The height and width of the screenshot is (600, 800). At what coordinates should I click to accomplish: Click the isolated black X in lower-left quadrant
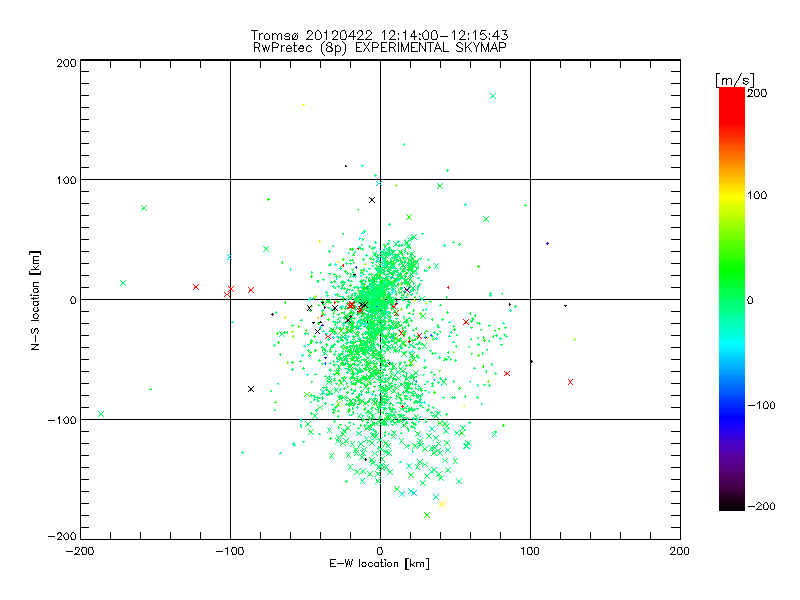pyautogui.click(x=251, y=389)
